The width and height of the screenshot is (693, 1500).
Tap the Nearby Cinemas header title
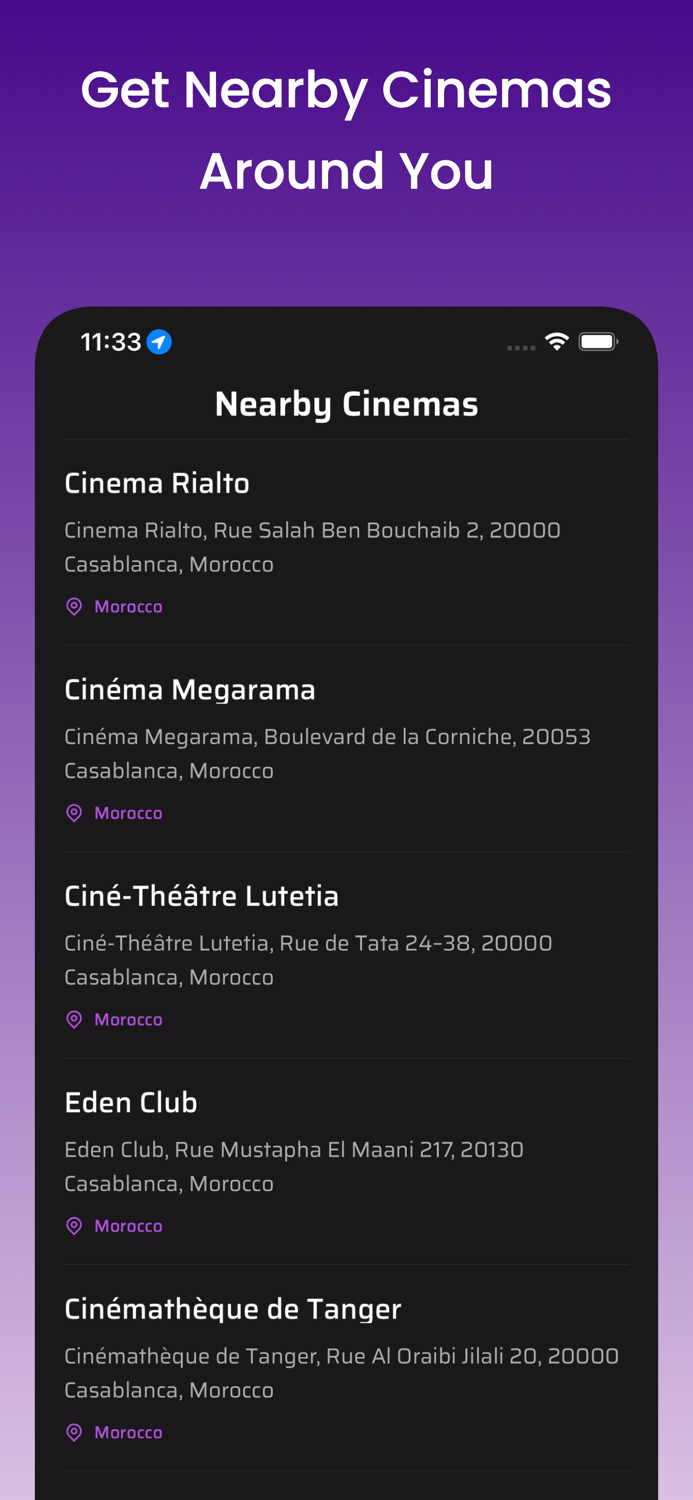(x=346, y=403)
